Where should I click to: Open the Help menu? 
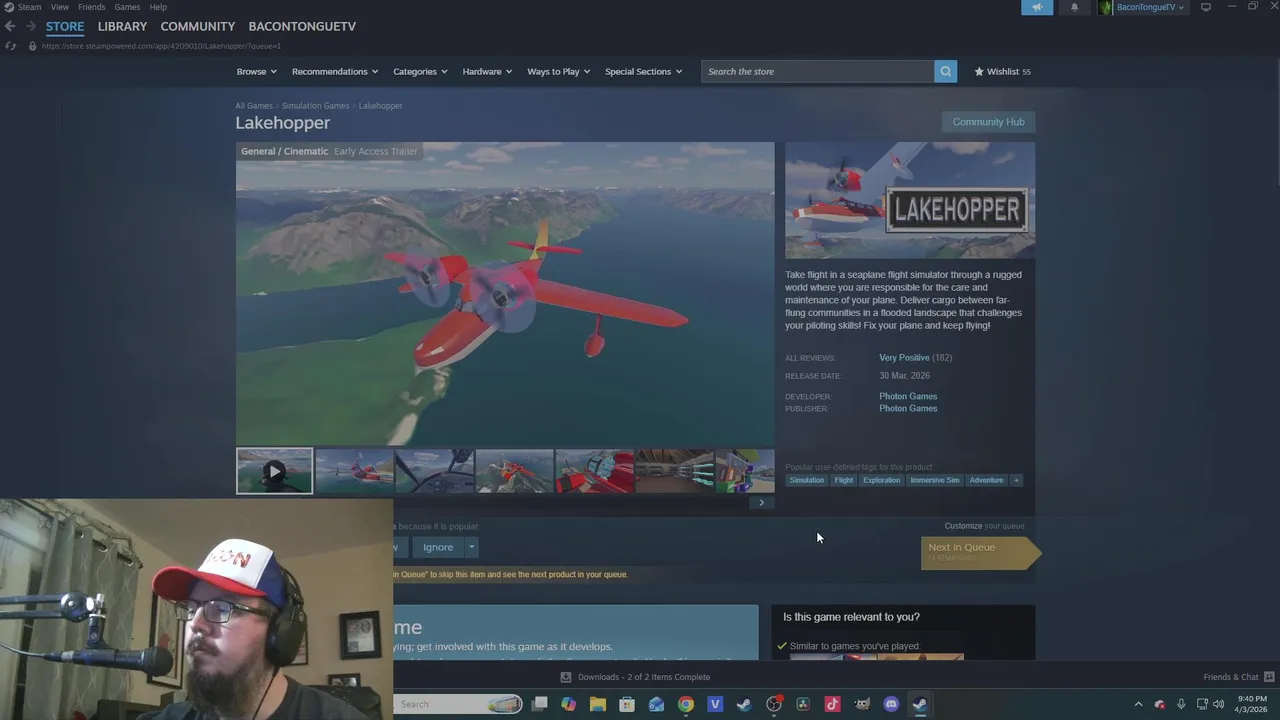(158, 7)
